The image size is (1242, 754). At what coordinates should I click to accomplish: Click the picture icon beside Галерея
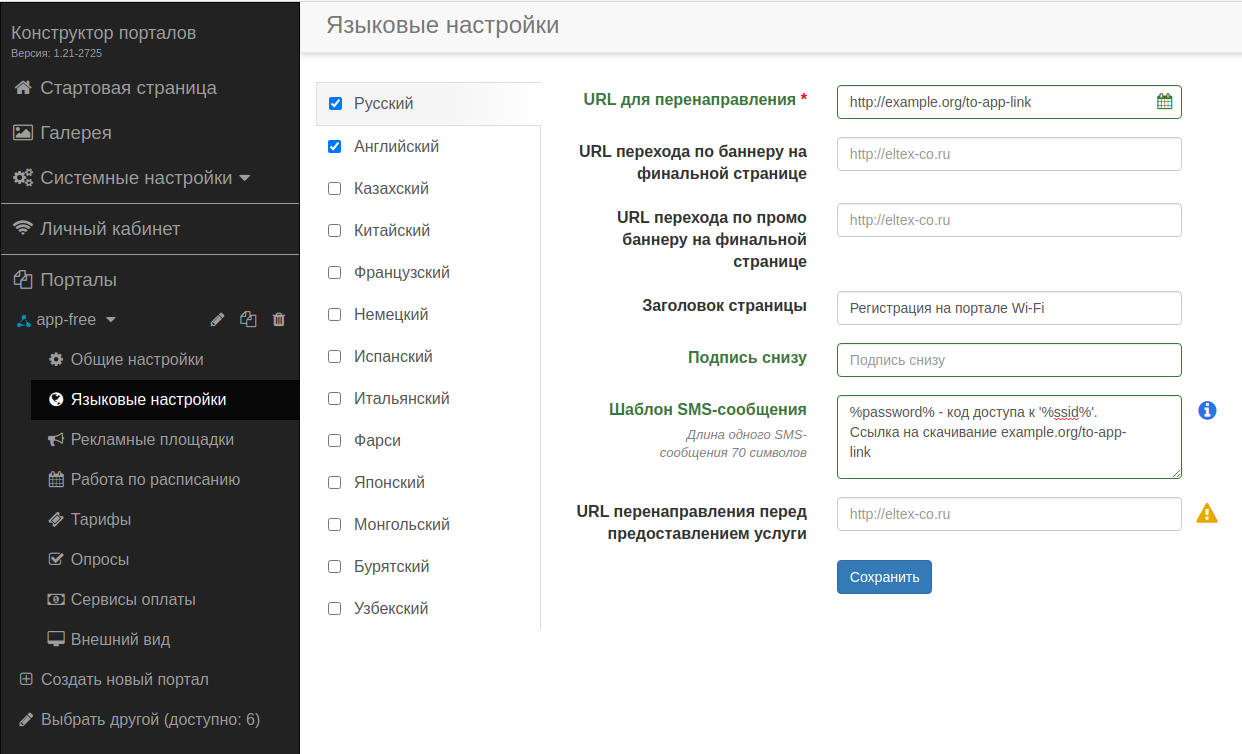tap(22, 133)
